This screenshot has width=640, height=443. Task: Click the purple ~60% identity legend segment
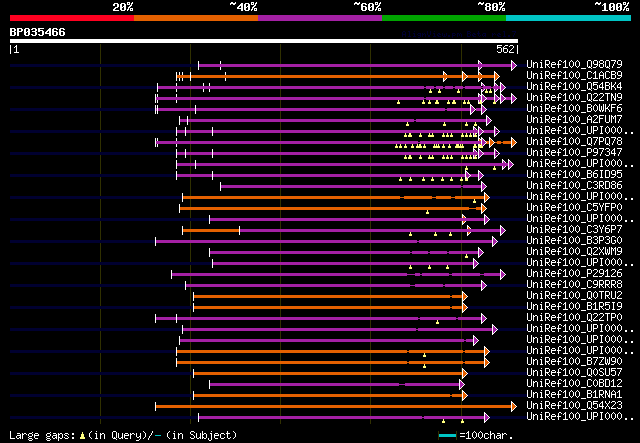[x=320, y=18]
